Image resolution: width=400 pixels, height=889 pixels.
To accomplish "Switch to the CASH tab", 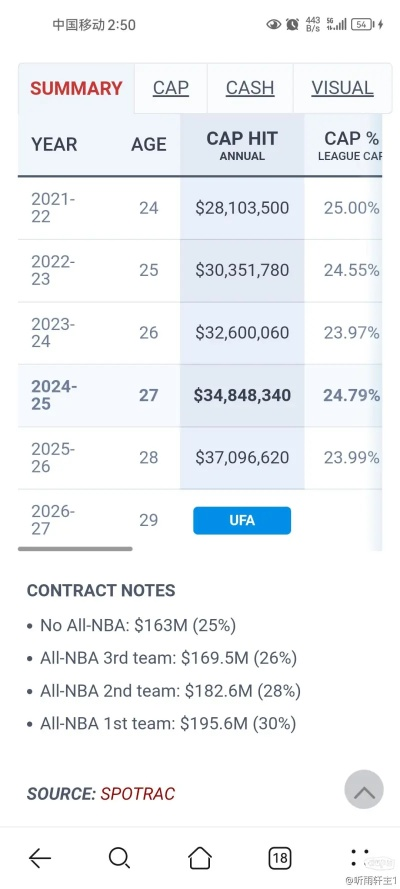I will pyautogui.click(x=250, y=88).
